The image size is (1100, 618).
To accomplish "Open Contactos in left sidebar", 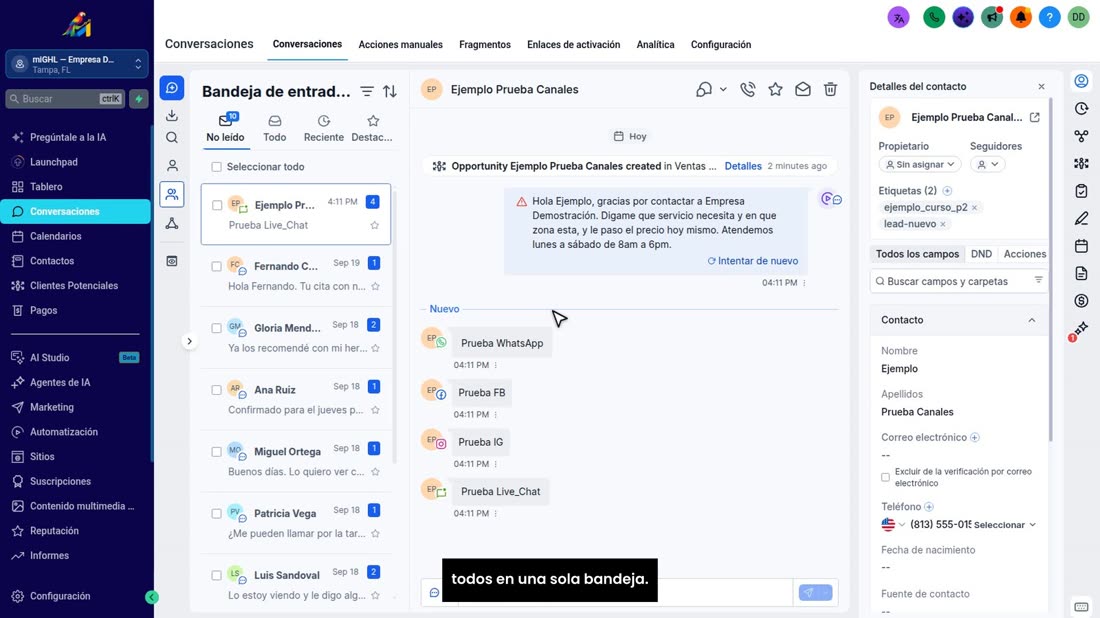I will [52, 261].
